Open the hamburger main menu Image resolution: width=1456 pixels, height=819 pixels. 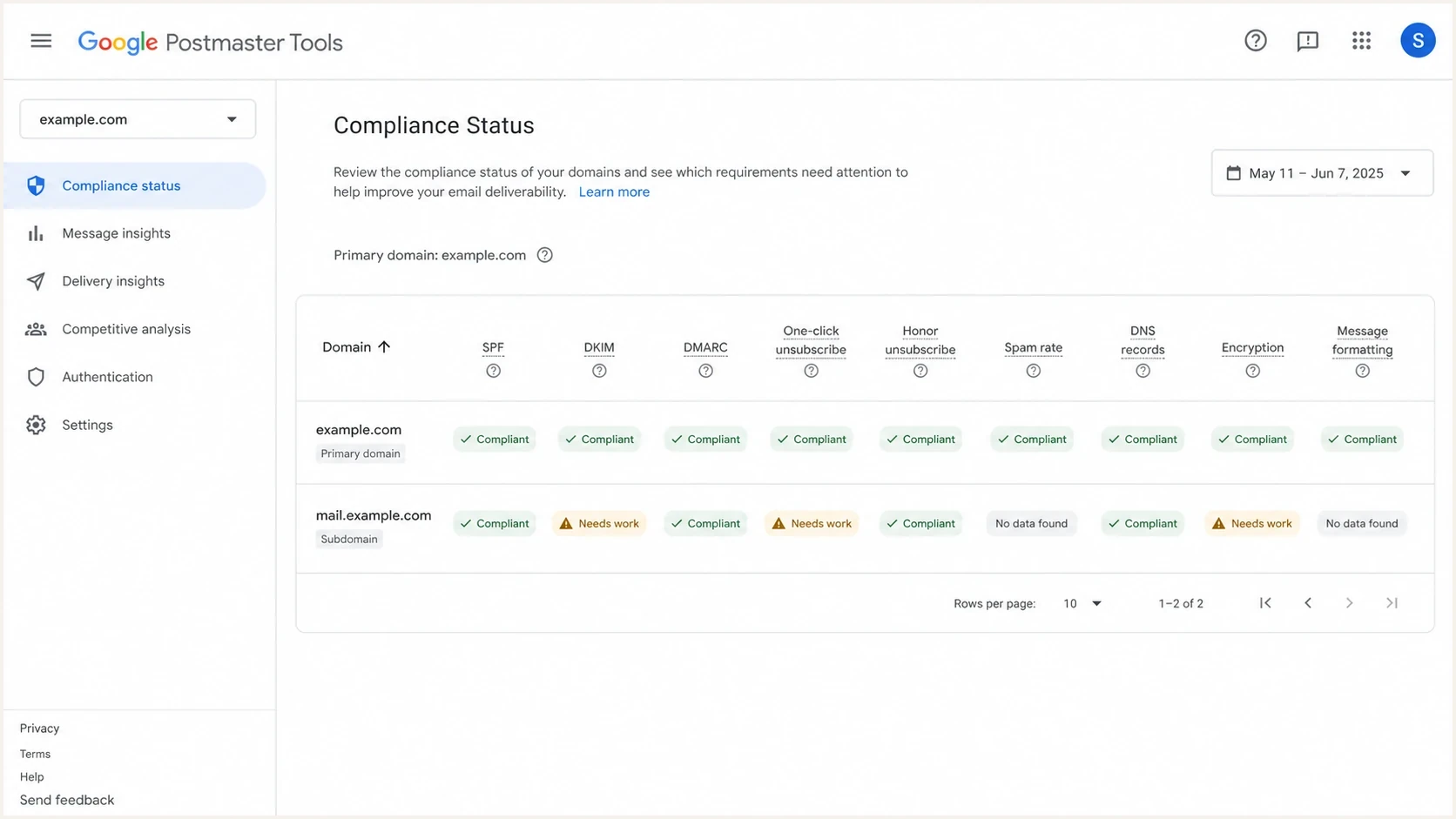pos(41,41)
